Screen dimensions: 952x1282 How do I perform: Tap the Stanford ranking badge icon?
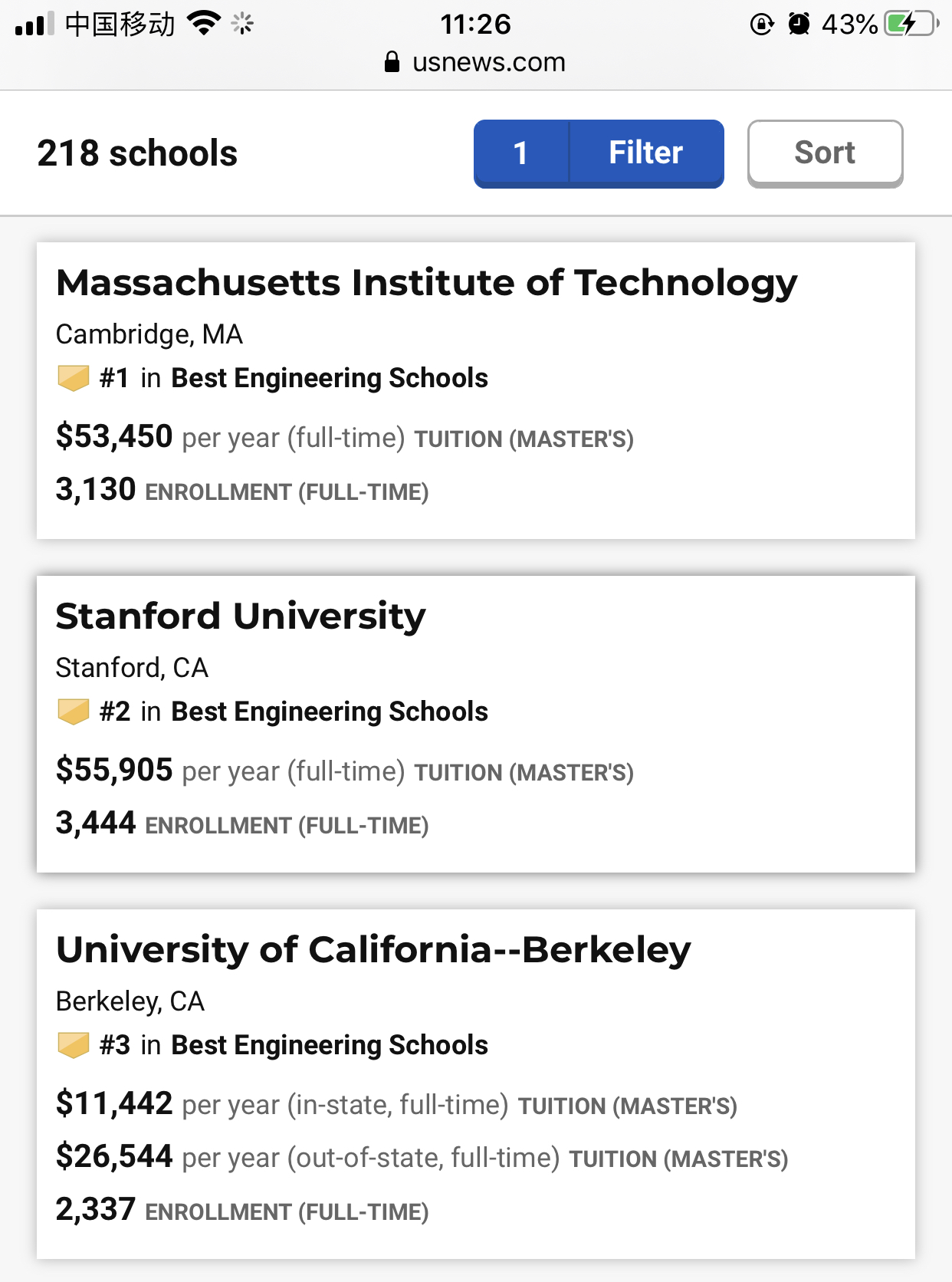click(74, 712)
